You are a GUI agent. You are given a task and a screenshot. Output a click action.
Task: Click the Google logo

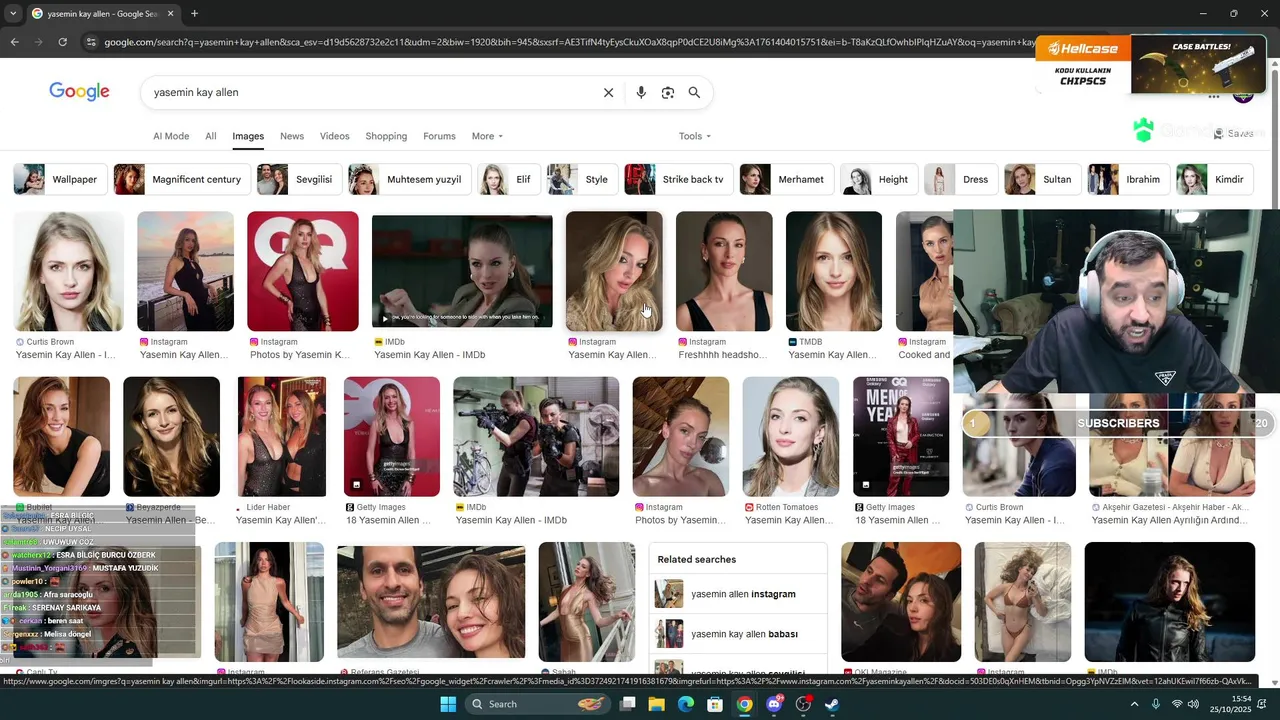(79, 92)
